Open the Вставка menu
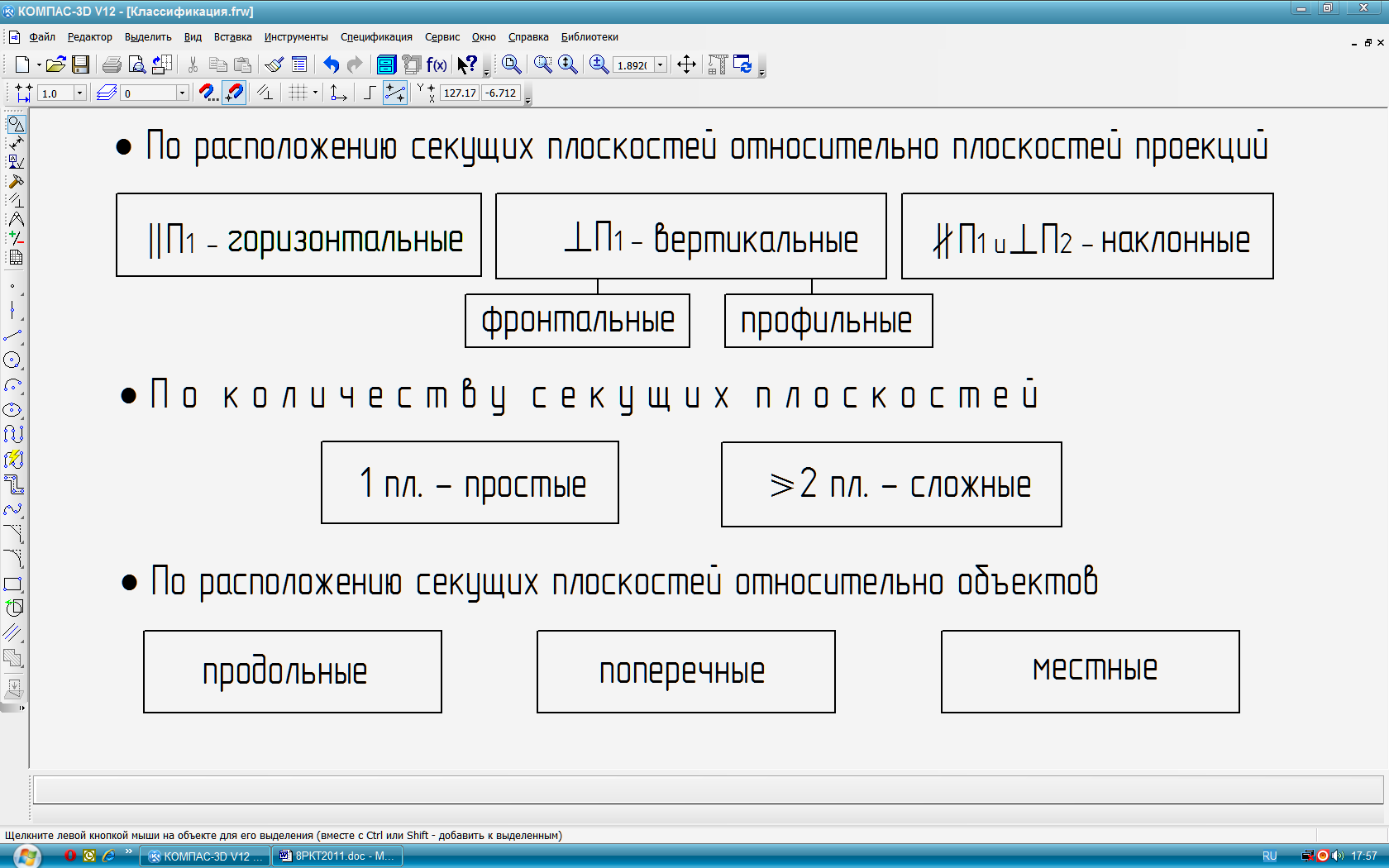The height and width of the screenshot is (868, 1389). click(x=233, y=37)
